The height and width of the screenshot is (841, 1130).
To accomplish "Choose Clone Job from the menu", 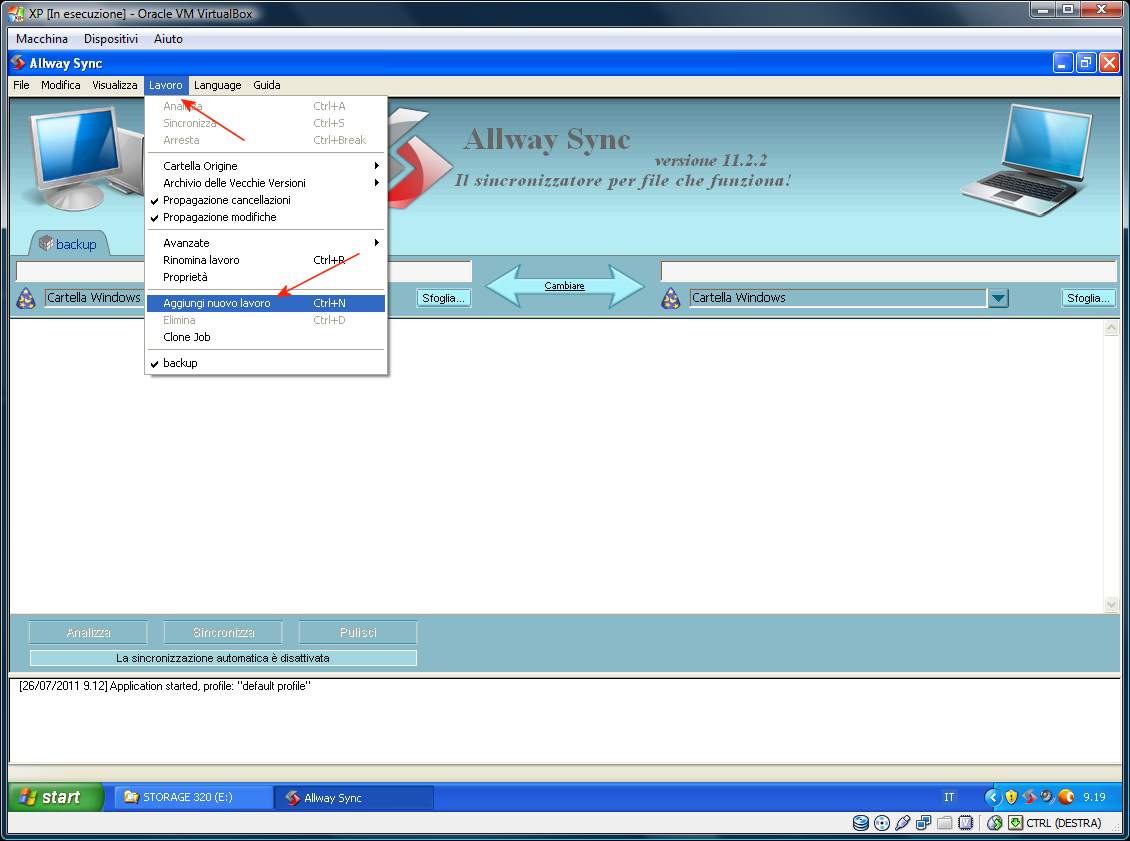I will (x=266, y=337).
